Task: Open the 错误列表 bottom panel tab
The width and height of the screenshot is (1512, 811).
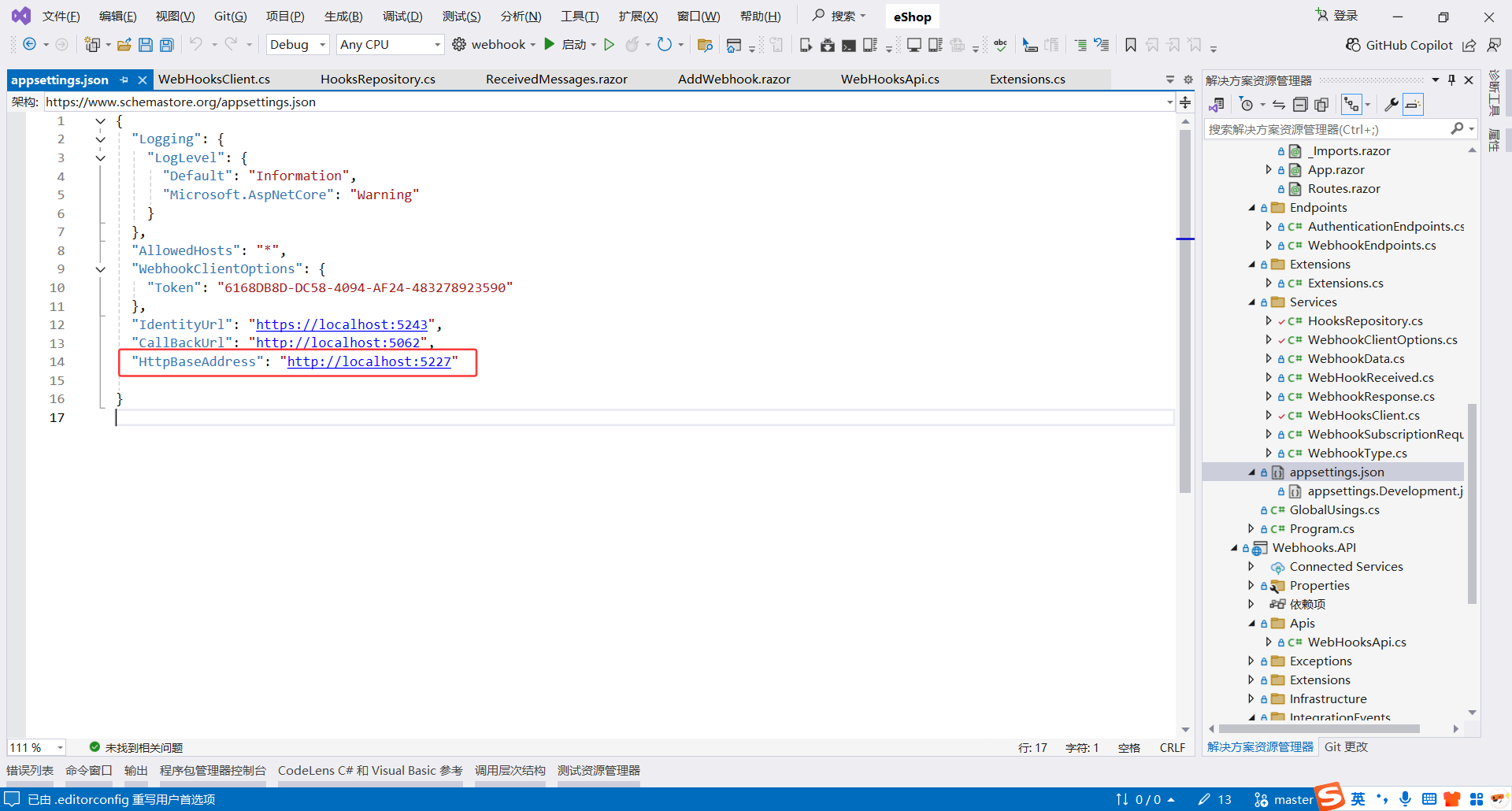Action: [x=30, y=770]
